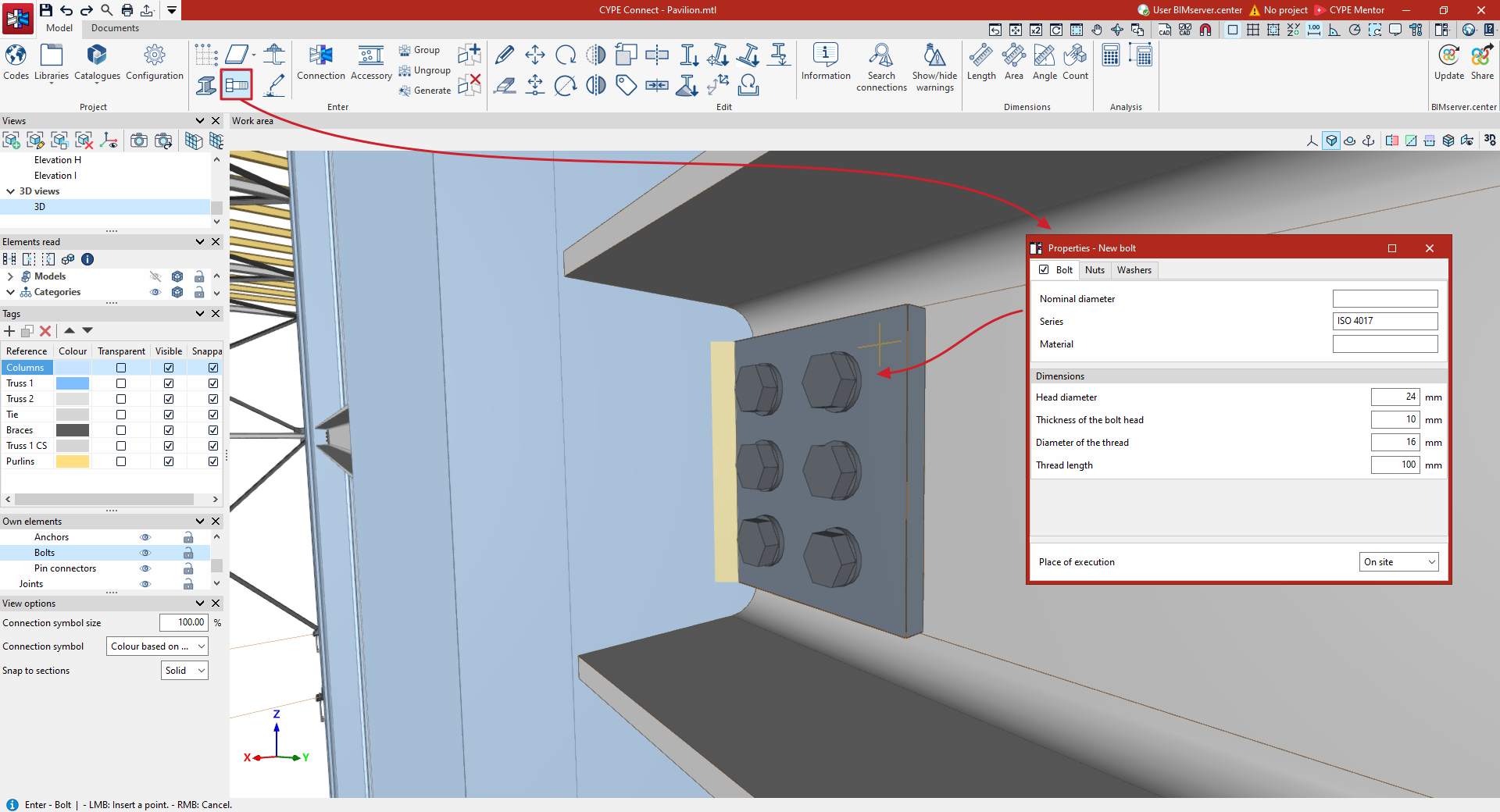The height and width of the screenshot is (812, 1500).
Task: Collapse the Categories tree node
Action: 10,292
